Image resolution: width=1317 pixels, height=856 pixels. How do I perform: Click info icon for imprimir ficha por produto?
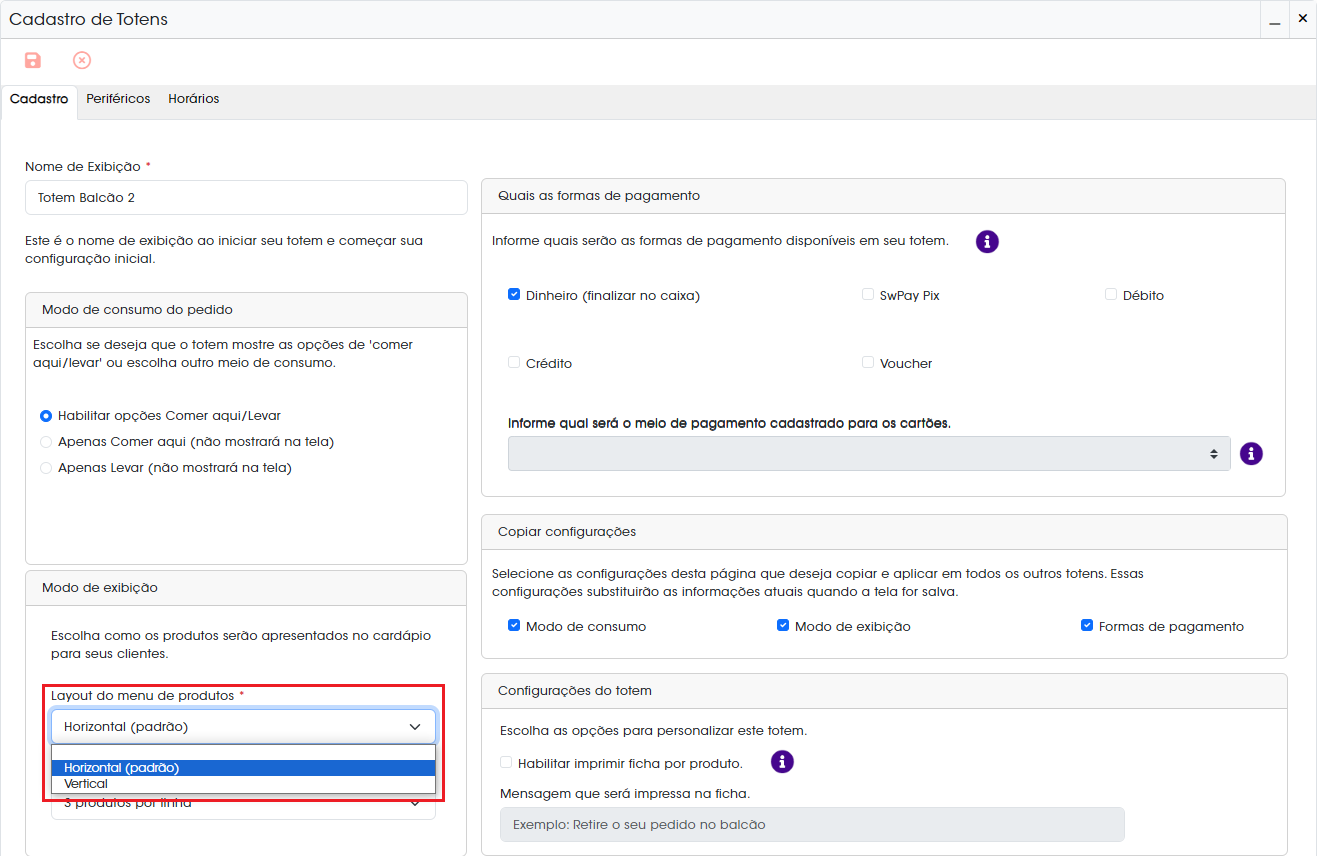coord(782,762)
